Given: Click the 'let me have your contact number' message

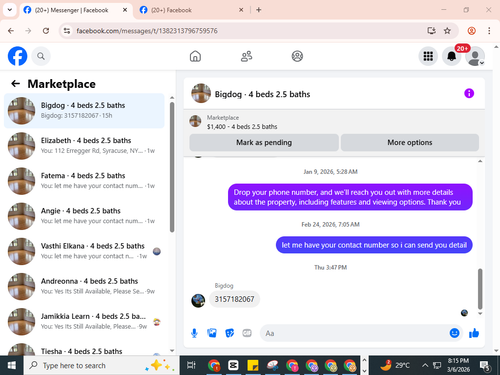Looking at the screenshot, I should (374, 245).
